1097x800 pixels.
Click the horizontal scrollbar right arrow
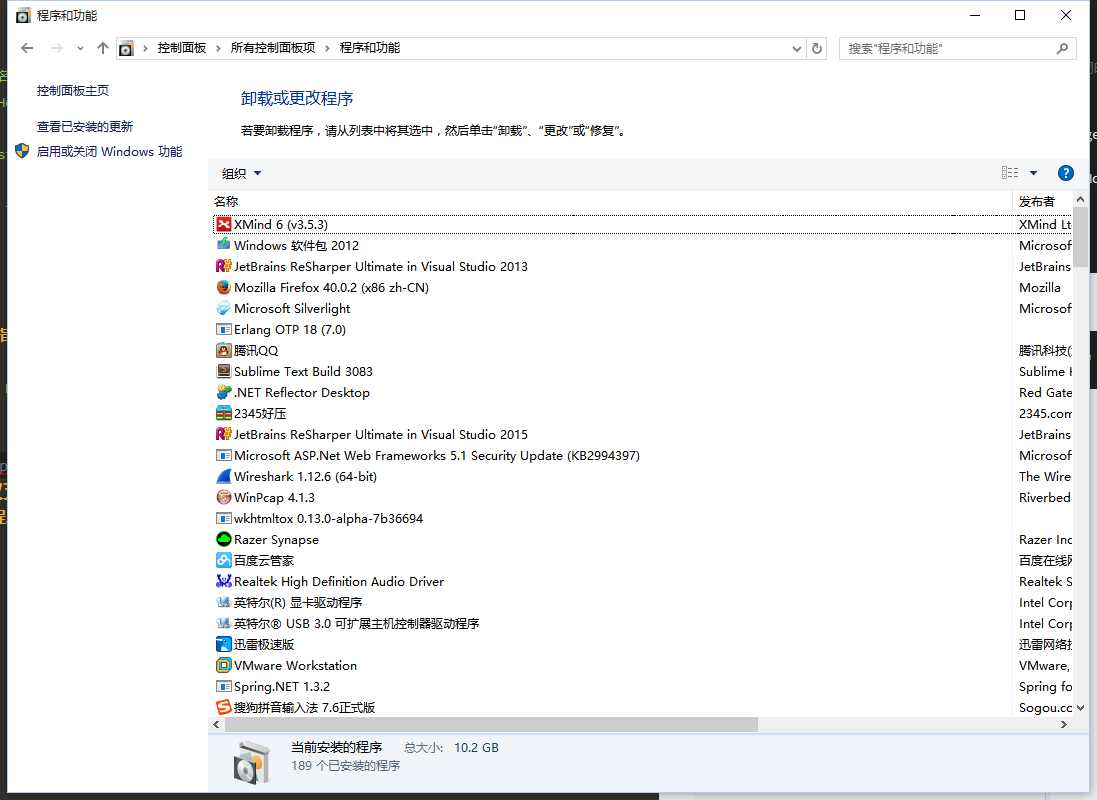pos(1064,724)
